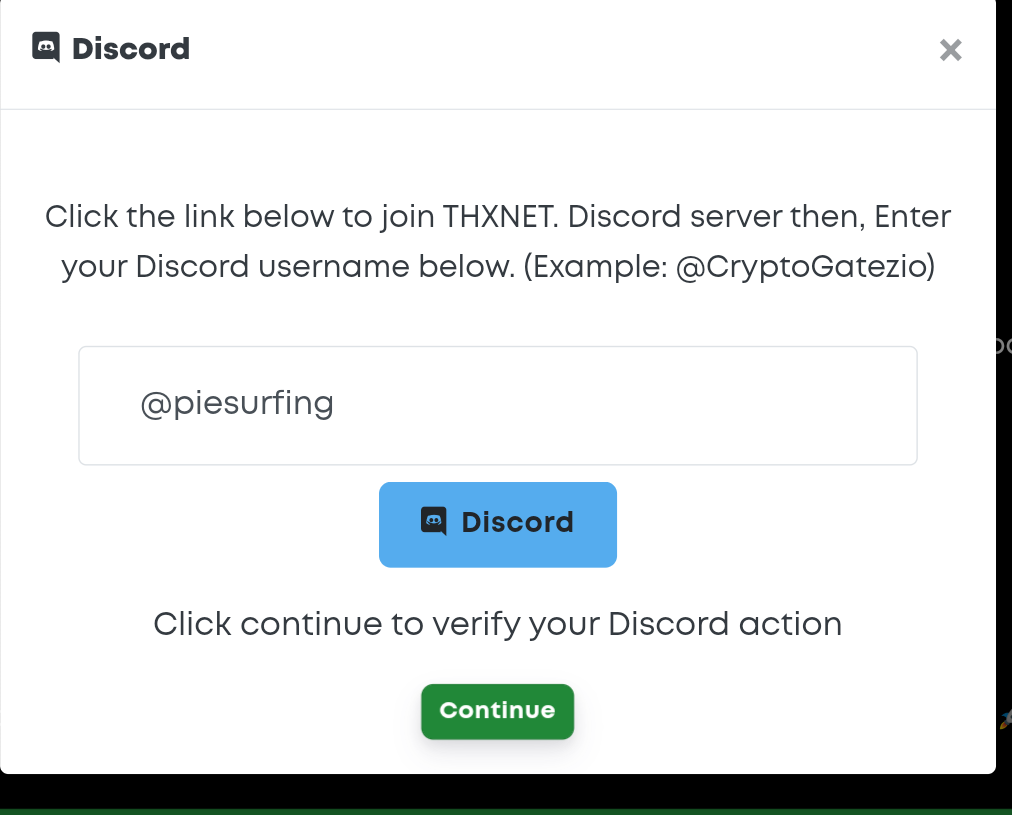1012x815 pixels.
Task: Click the Discord icon inside the blue button
Action: point(433,521)
